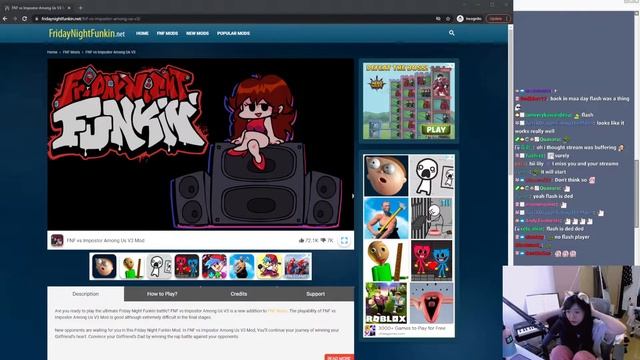This screenshot has height=360, width=640.
Task: Open the POPULAR MODS menu item
Action: tap(233, 33)
